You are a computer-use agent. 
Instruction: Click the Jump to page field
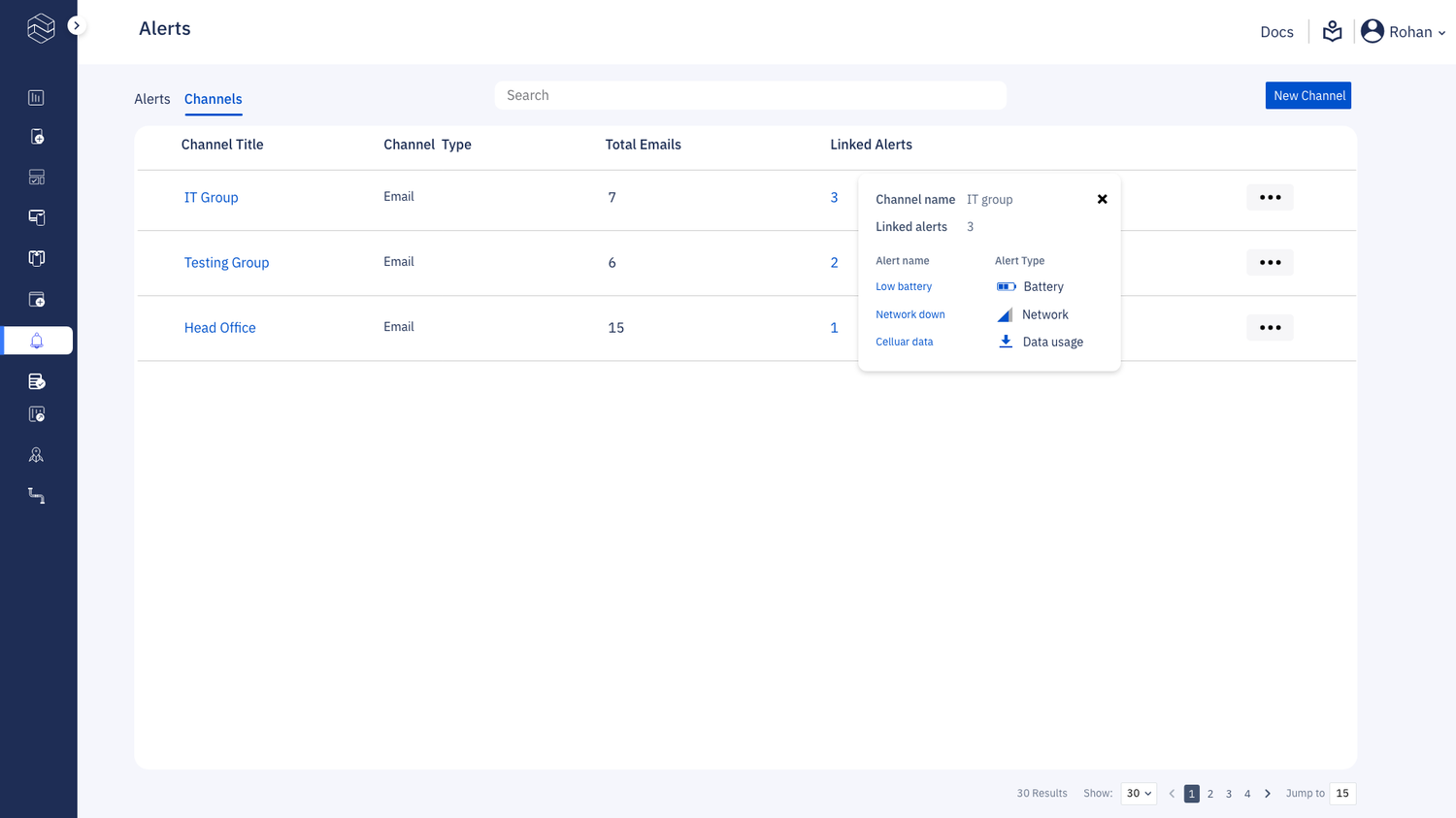point(1342,793)
